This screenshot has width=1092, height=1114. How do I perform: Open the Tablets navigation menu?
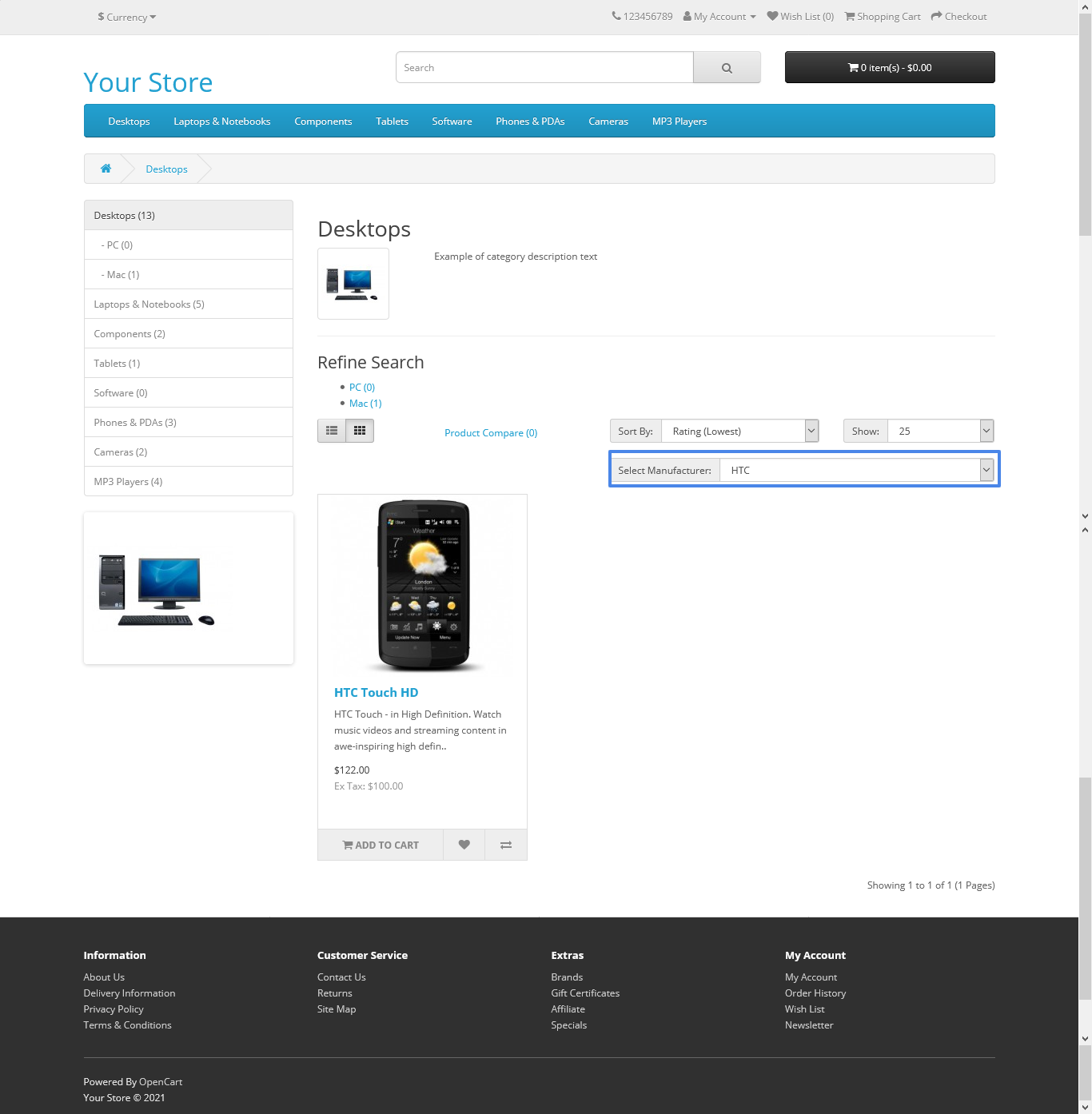point(392,121)
